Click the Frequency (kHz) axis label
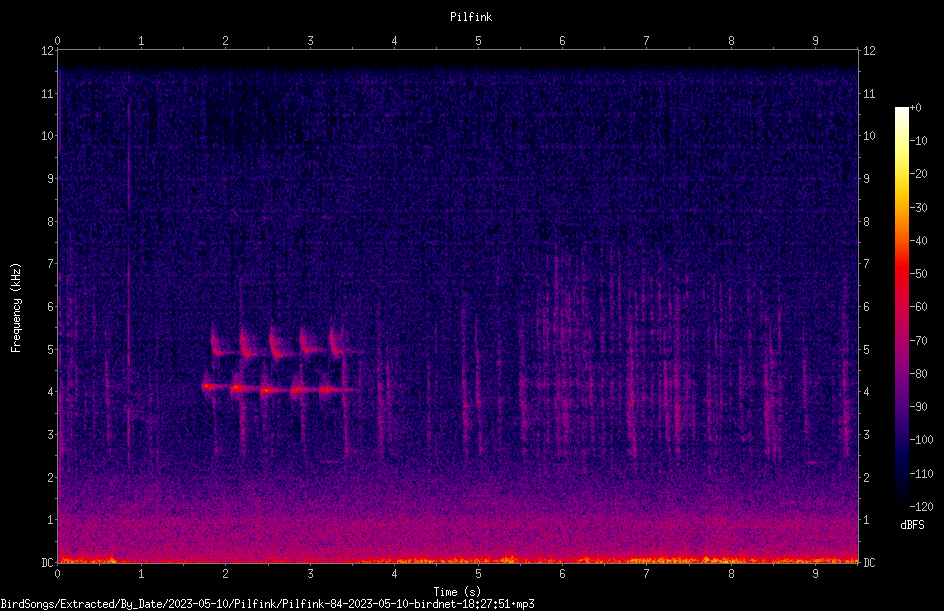 [16, 308]
